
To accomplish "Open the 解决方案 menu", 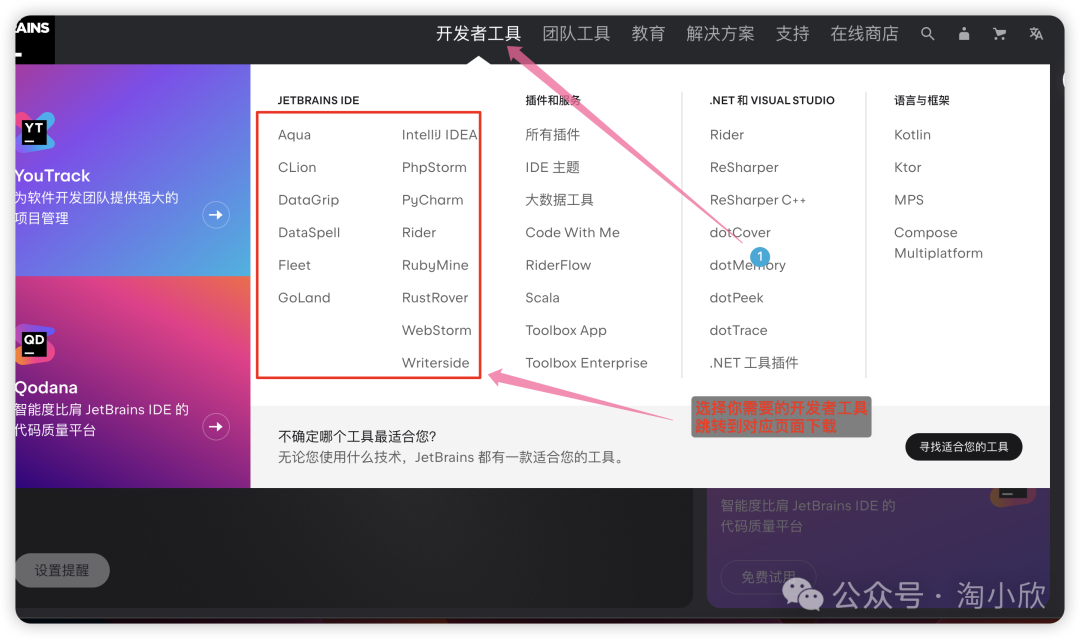I will pos(720,34).
